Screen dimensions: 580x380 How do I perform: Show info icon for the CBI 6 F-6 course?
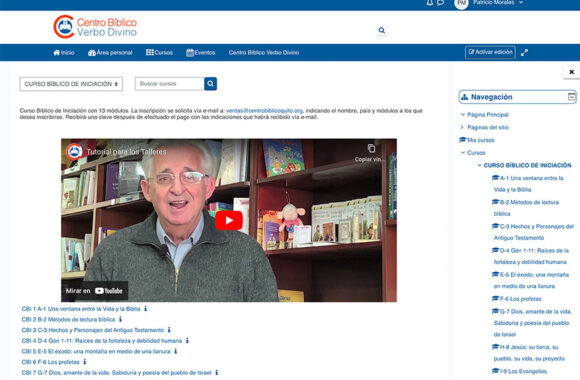click(85, 362)
